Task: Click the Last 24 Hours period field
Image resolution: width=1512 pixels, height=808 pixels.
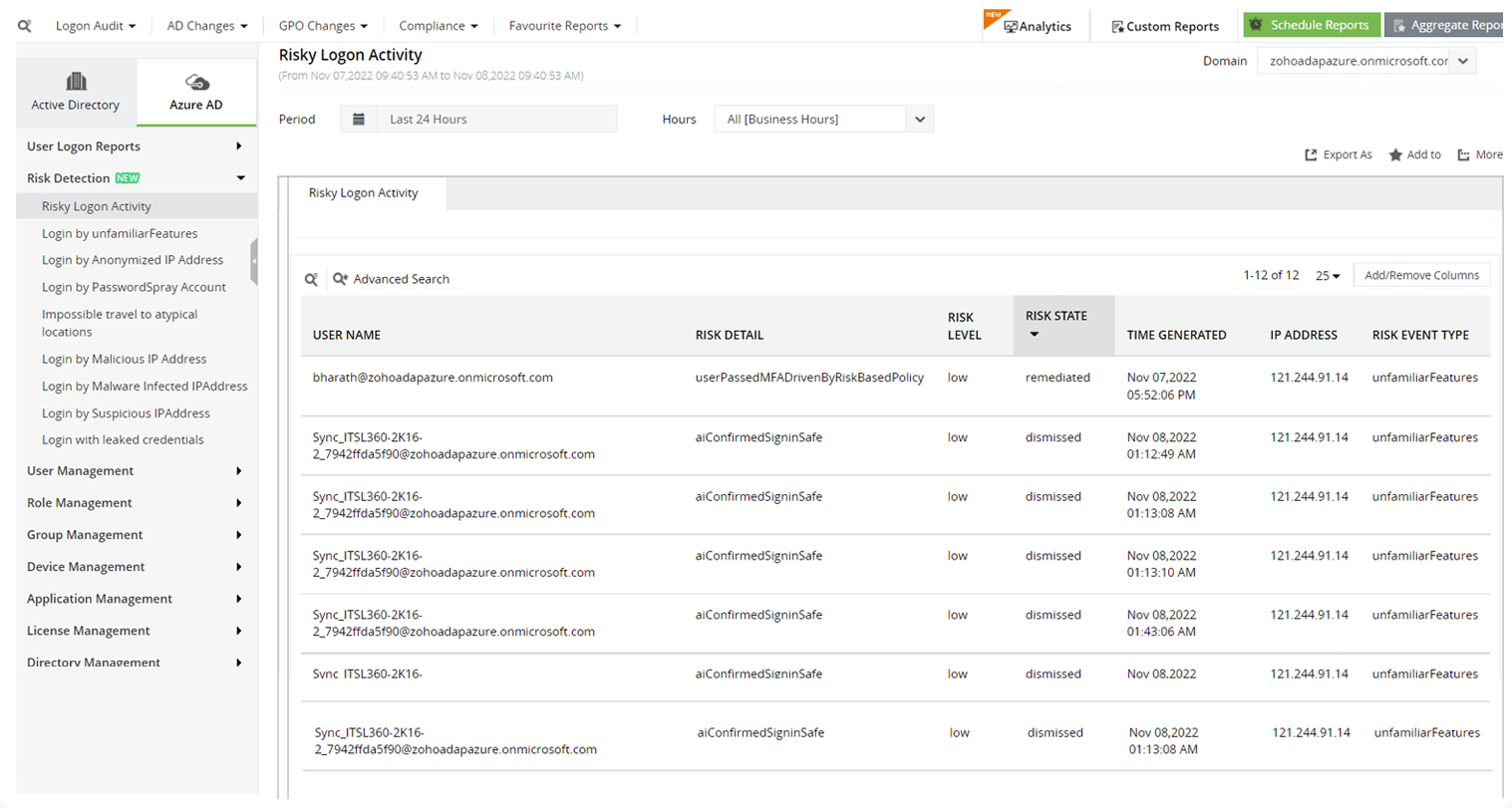Action: (496, 120)
